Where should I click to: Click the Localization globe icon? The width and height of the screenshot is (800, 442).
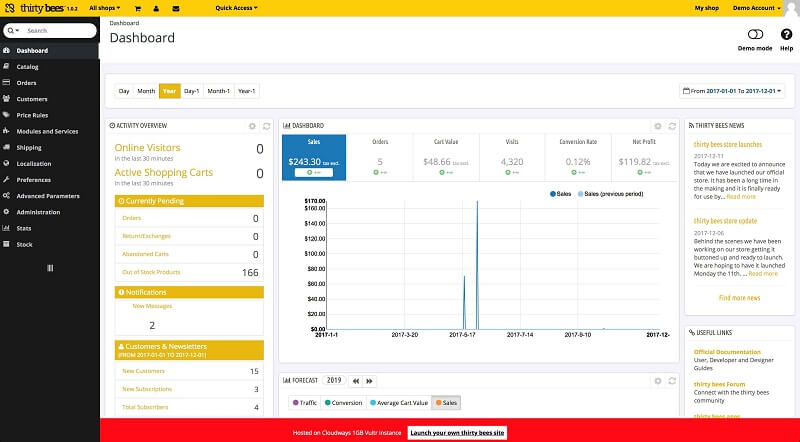[x=6, y=163]
